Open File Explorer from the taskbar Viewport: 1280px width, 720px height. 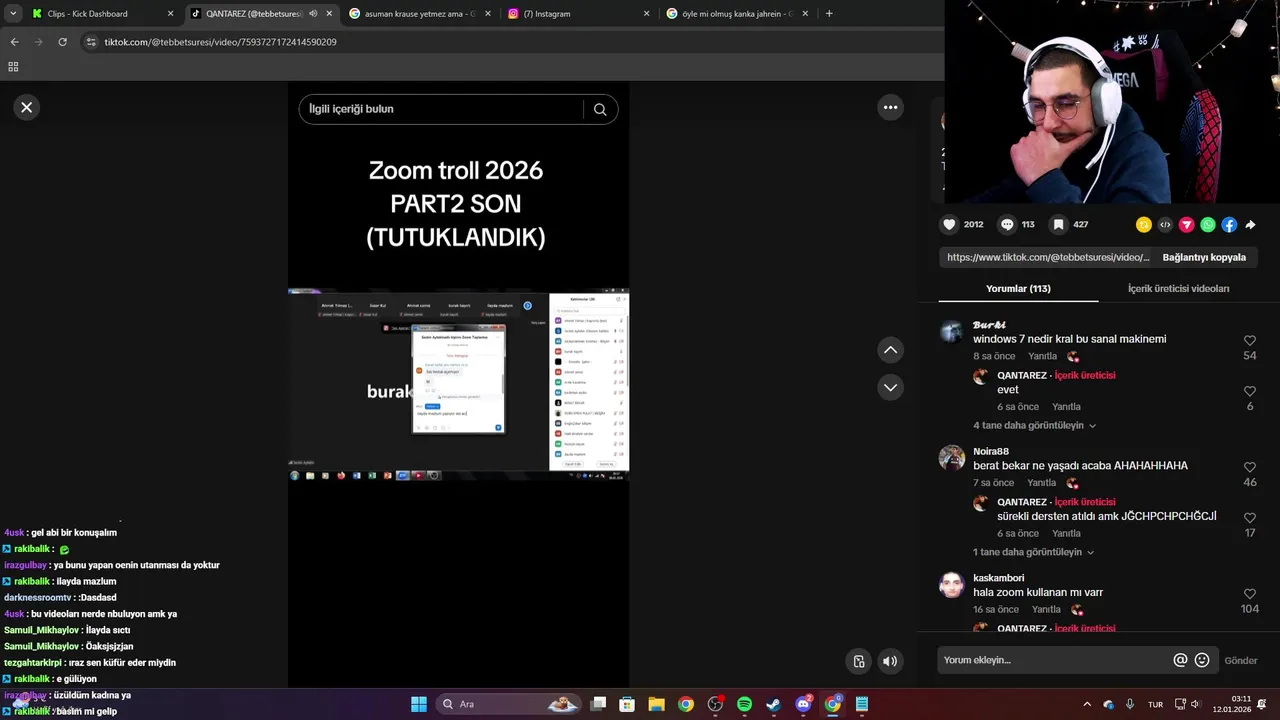[x=656, y=704]
